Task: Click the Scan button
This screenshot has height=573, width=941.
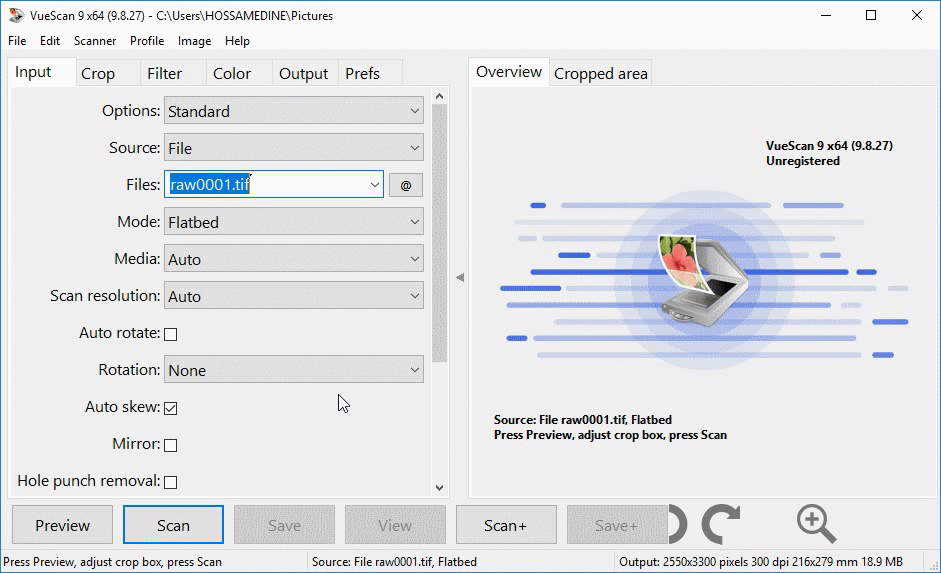Action: (x=173, y=525)
